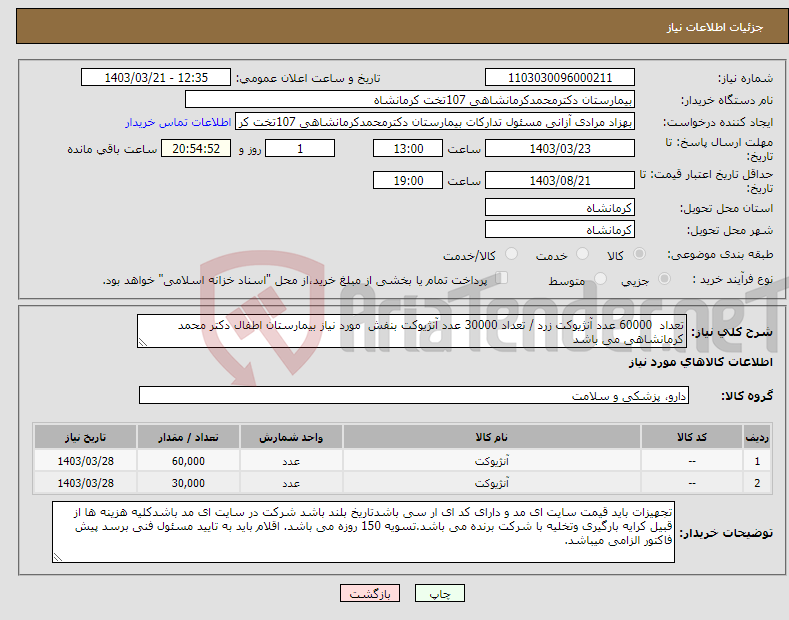Click the validity time field 19:00

408,180
